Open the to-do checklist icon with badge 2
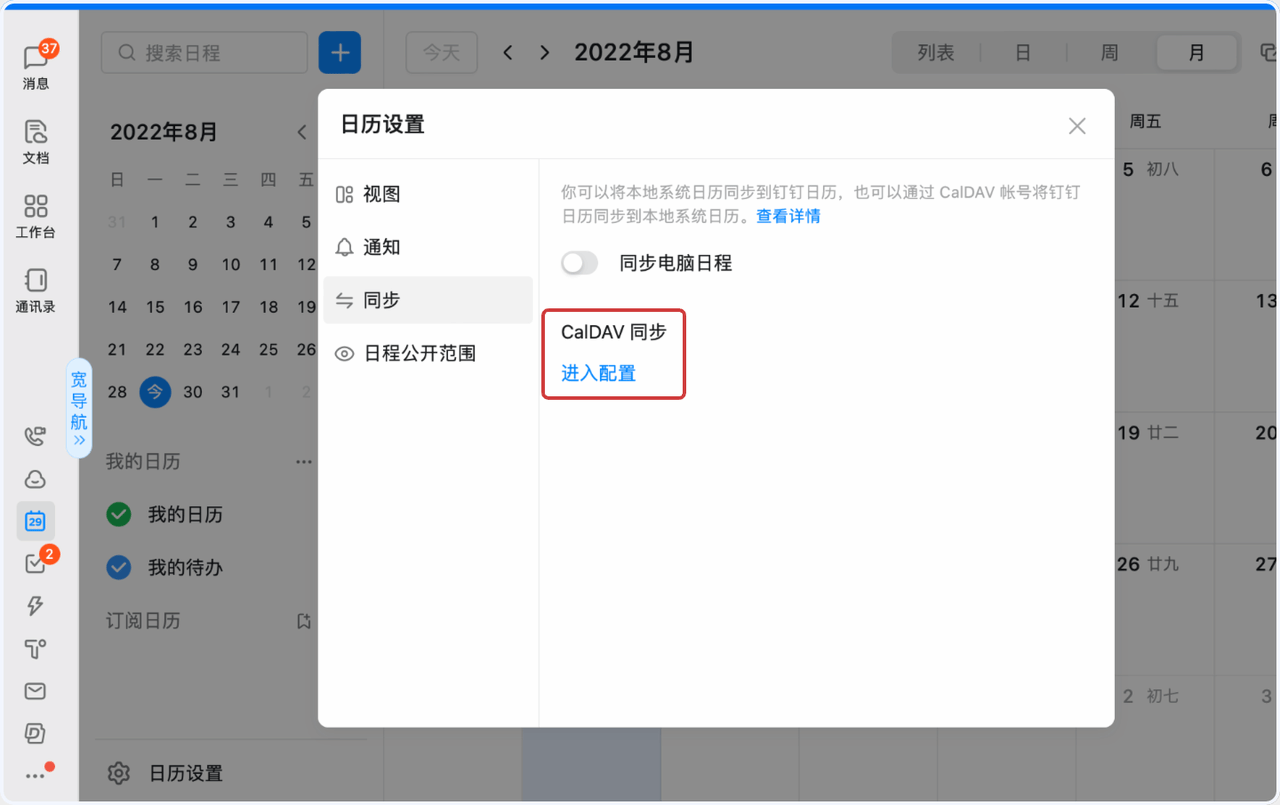Image resolution: width=1280 pixels, height=805 pixels. coord(35,563)
